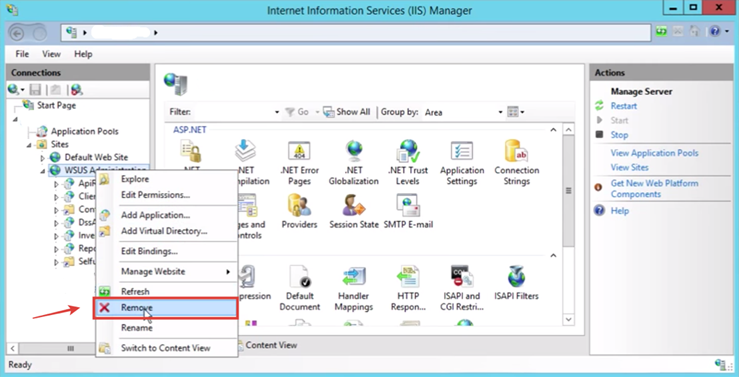Click the features list scroll down arrow
The width and height of the screenshot is (739, 377).
(x=568, y=320)
